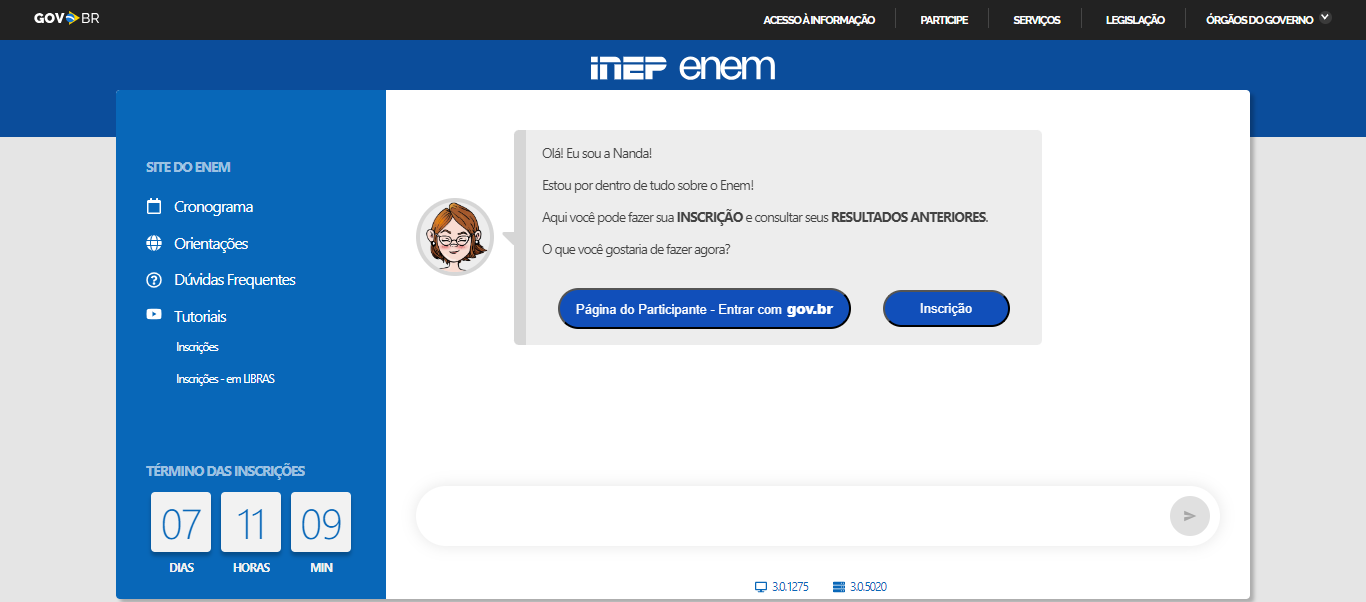Click the GOV.BR logo

coord(66,18)
